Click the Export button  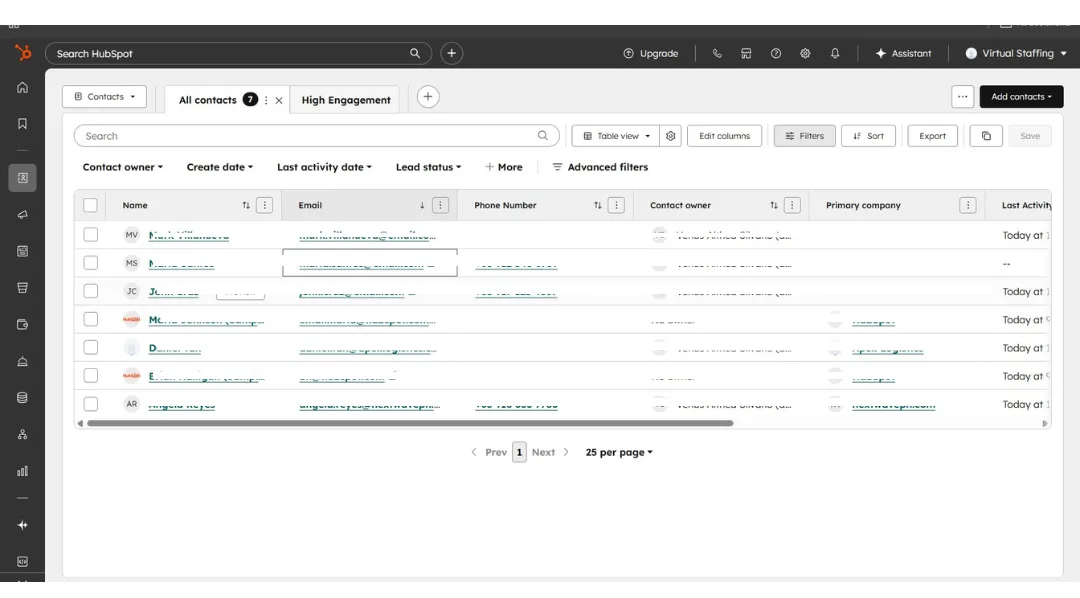click(932, 135)
